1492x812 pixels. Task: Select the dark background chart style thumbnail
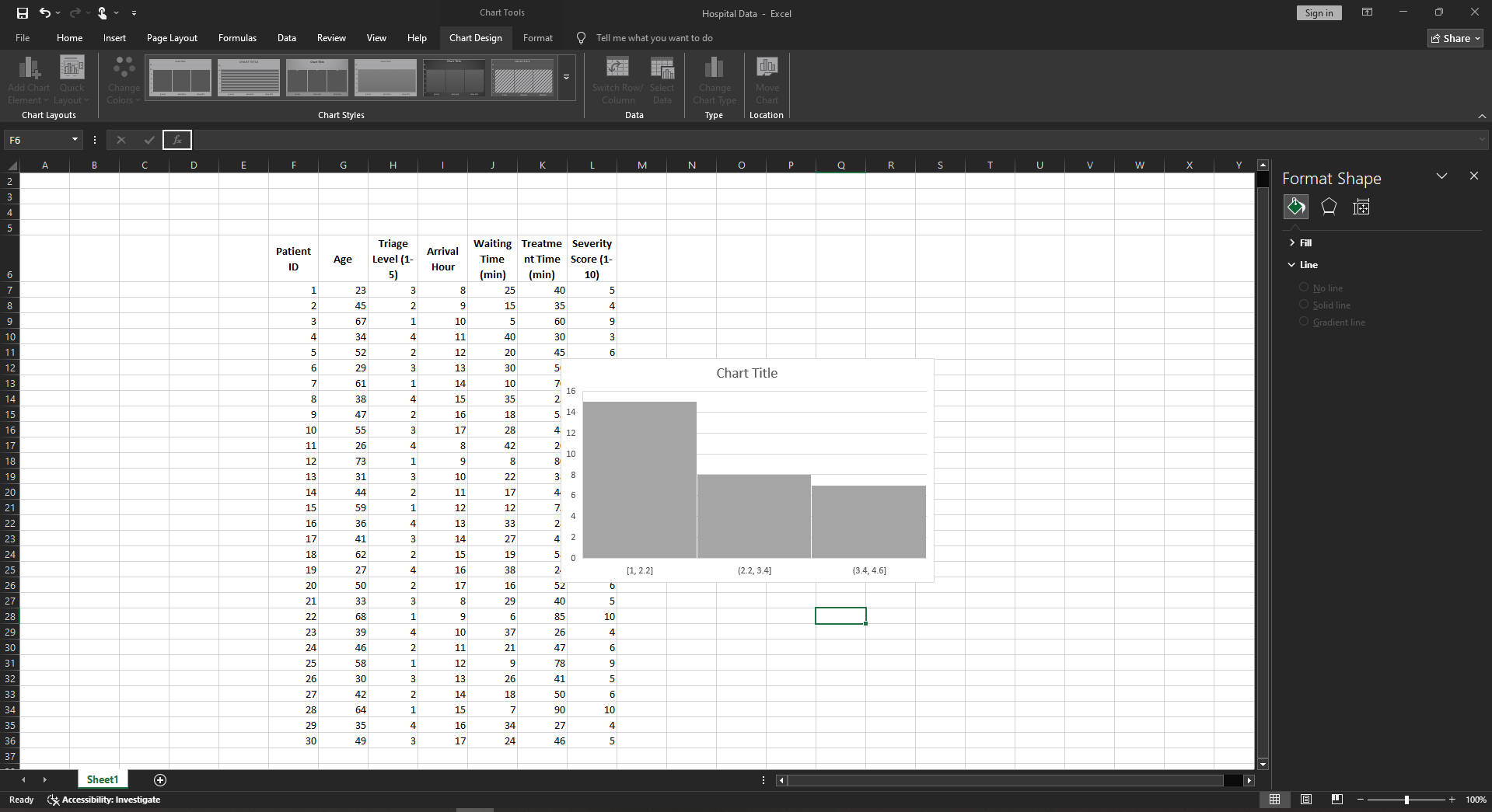coord(454,77)
